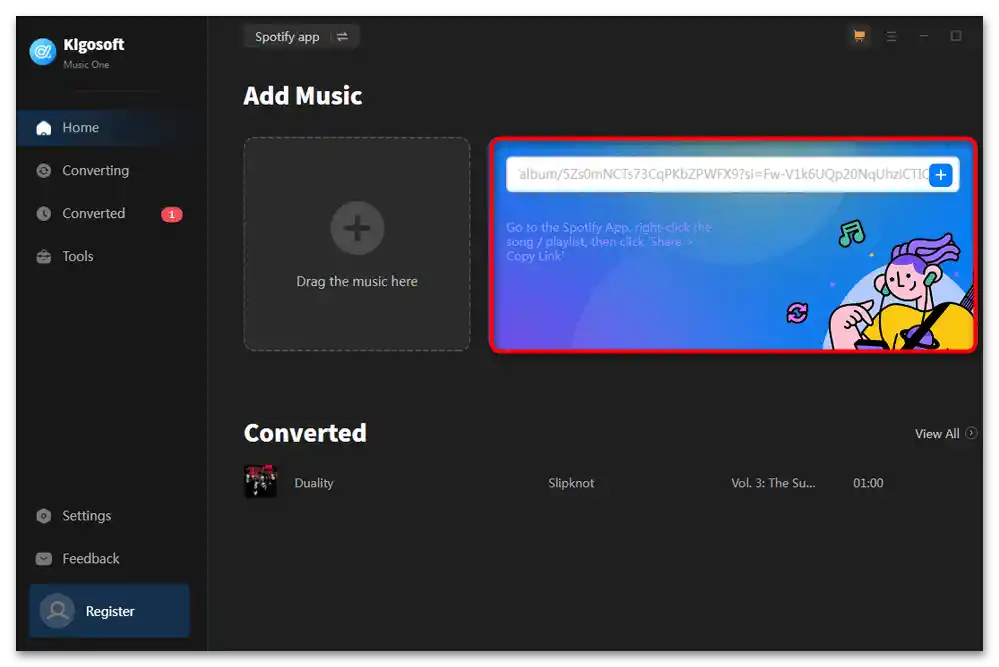Click the blue plus add-link button
999x667 pixels.
pyautogui.click(x=940, y=175)
